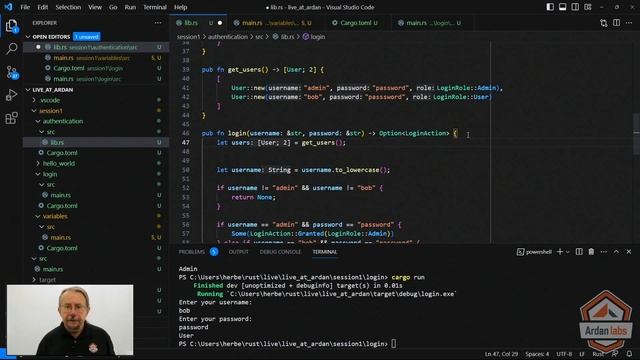The height and width of the screenshot is (360, 640).
Task: Open the Terminal menu
Action: click(155, 7)
